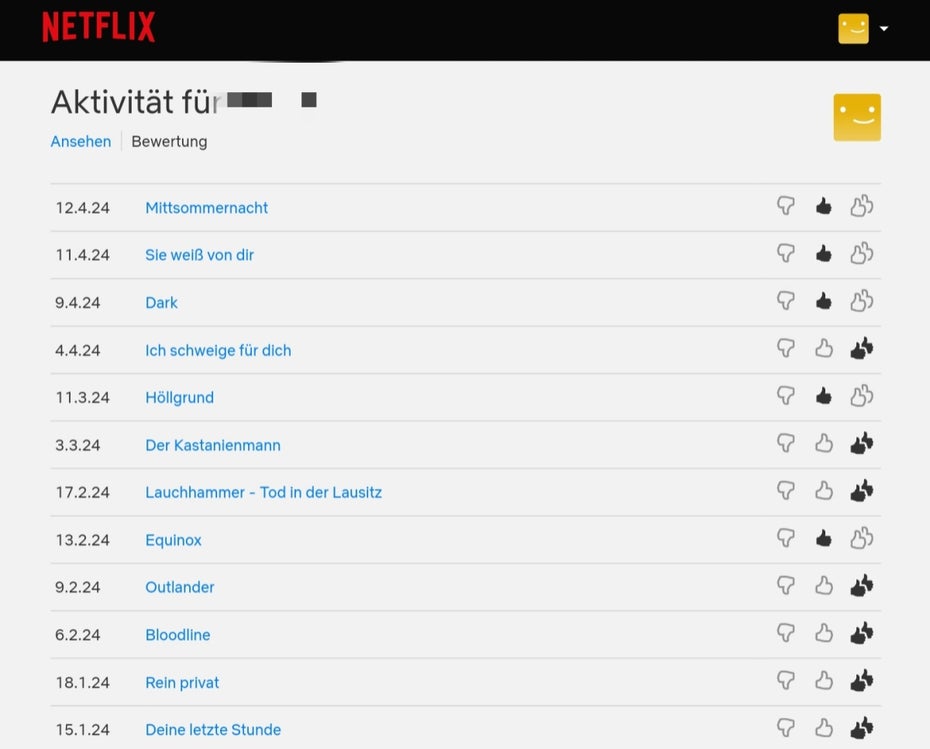The height and width of the screenshot is (749, 930).
Task: Rate Dark double thumbs up
Action: tap(862, 301)
